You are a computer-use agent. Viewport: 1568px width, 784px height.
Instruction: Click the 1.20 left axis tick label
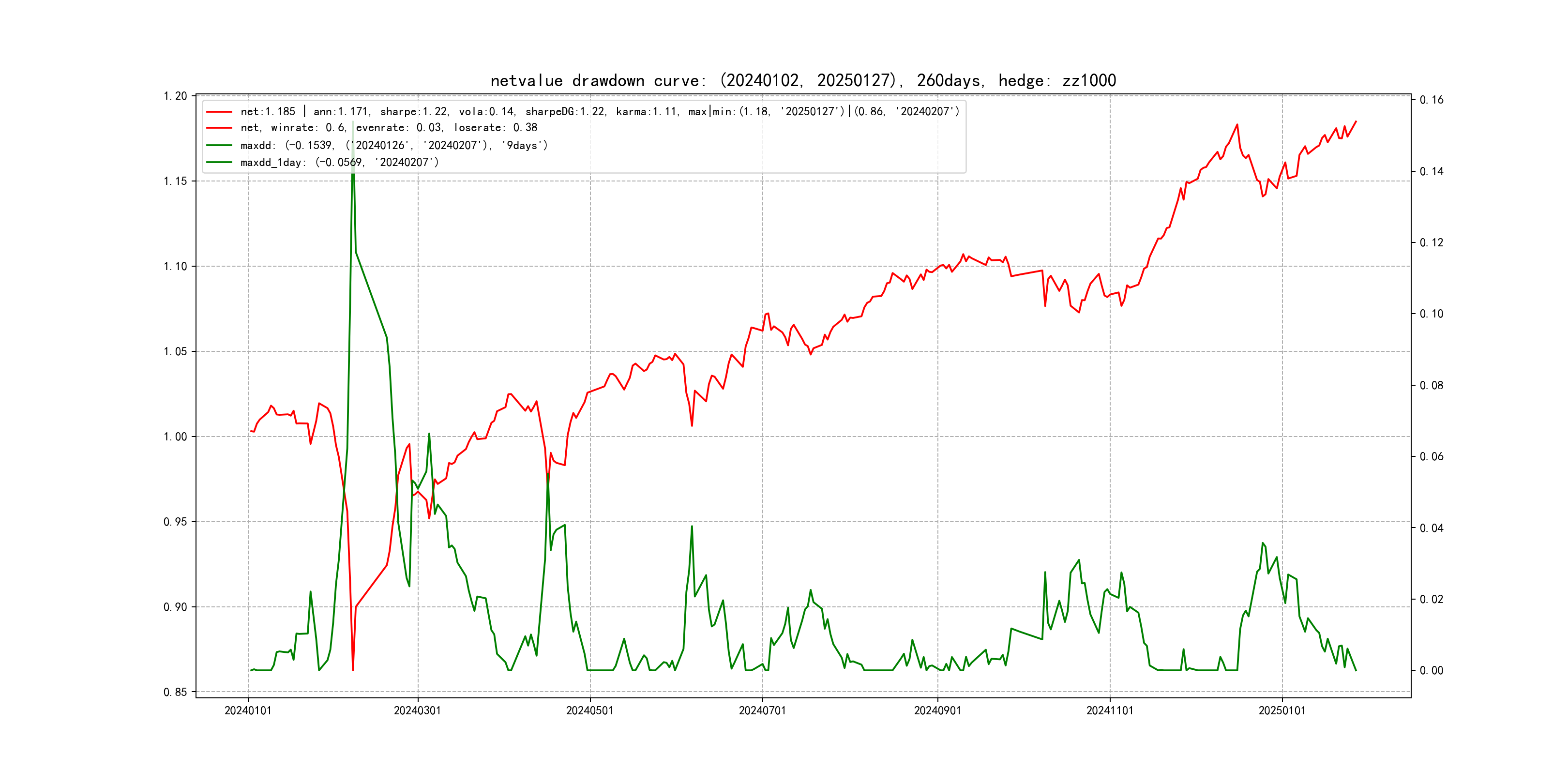point(175,96)
